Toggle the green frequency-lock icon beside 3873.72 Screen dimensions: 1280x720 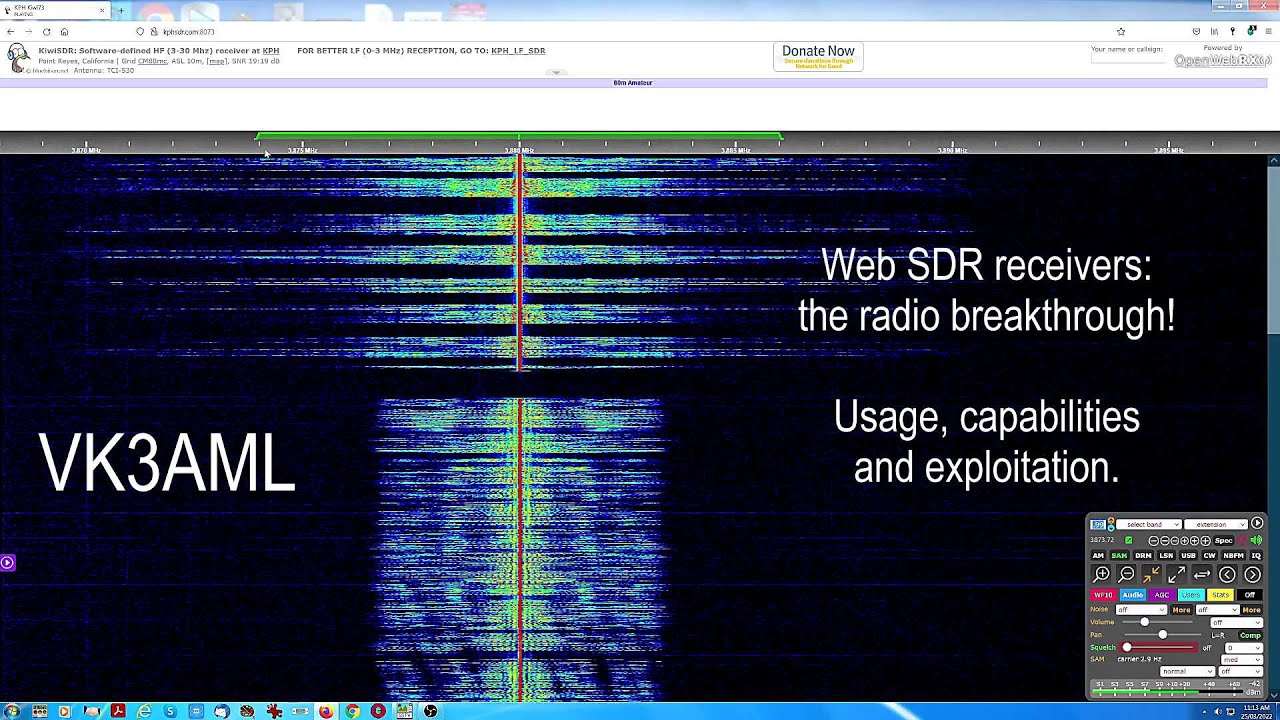point(1128,540)
